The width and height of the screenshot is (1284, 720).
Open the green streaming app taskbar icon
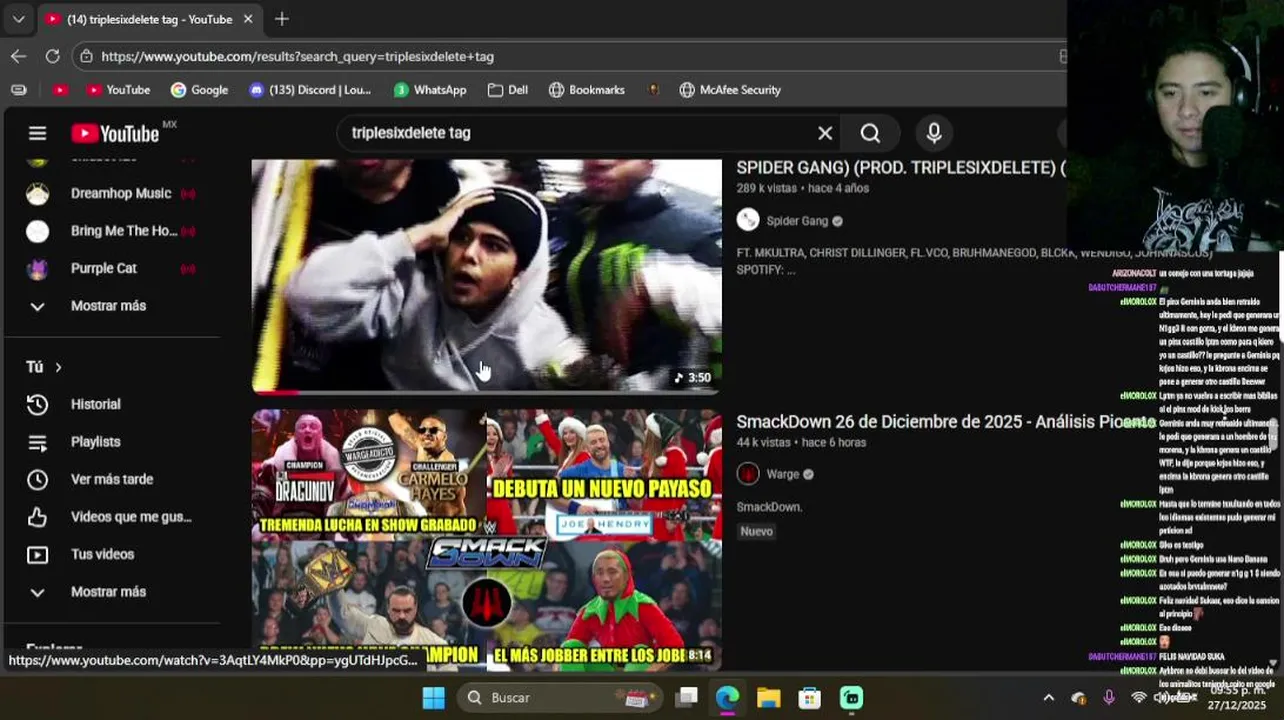(851, 697)
